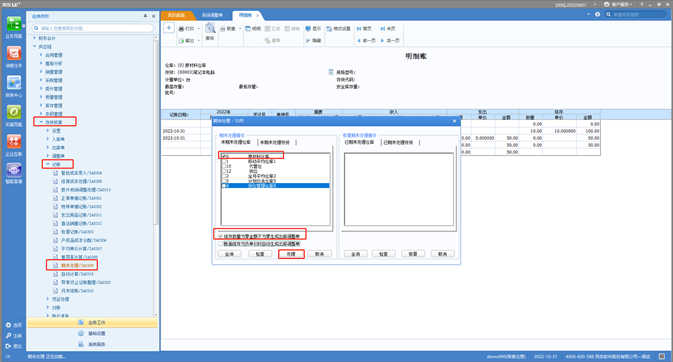Image resolution: width=673 pixels, height=362 pixels.
Task: Check warehouse 1 移动平均仓库1
Action: click(x=224, y=161)
